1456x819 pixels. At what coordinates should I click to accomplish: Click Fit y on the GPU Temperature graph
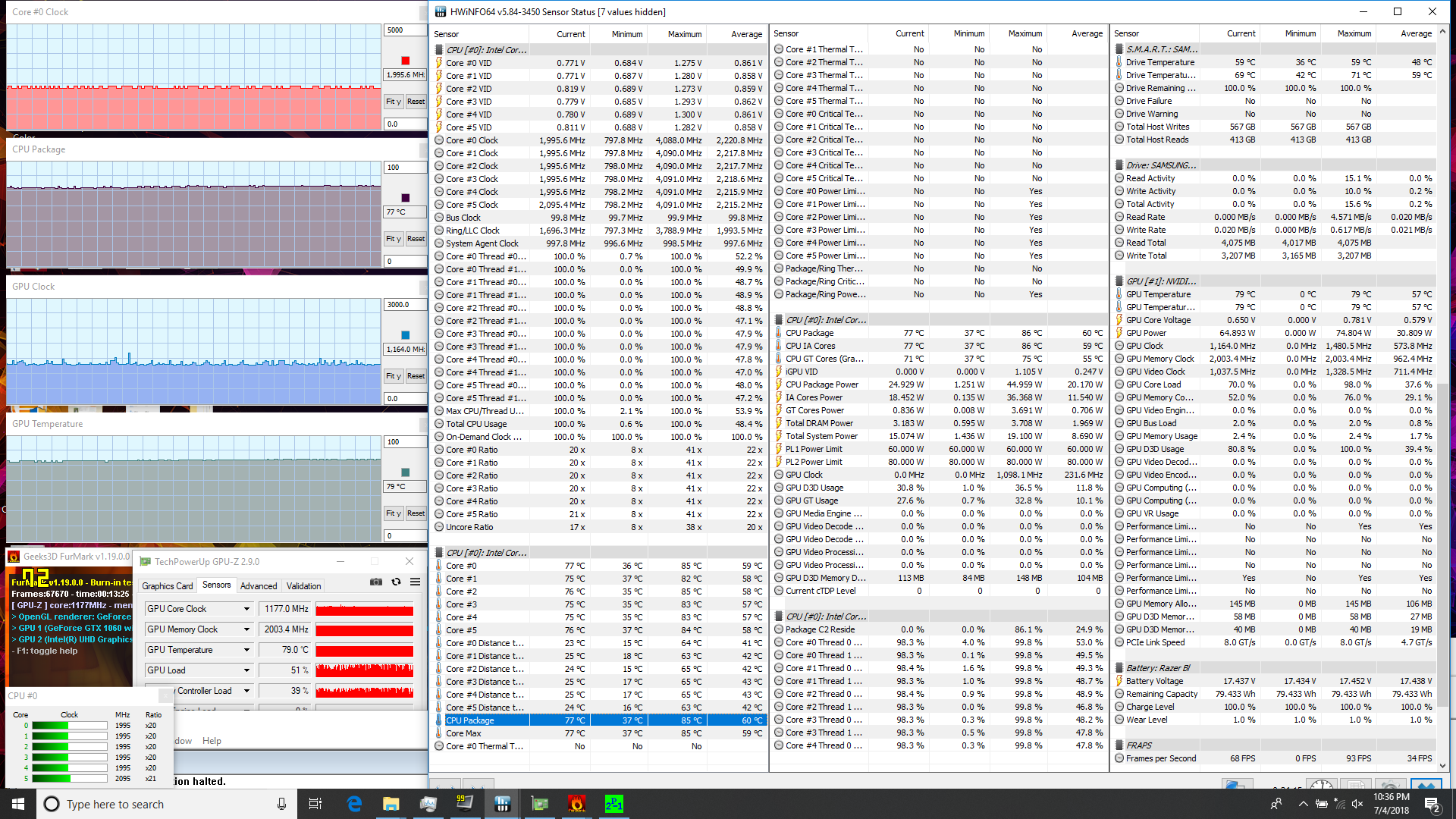[x=393, y=513]
